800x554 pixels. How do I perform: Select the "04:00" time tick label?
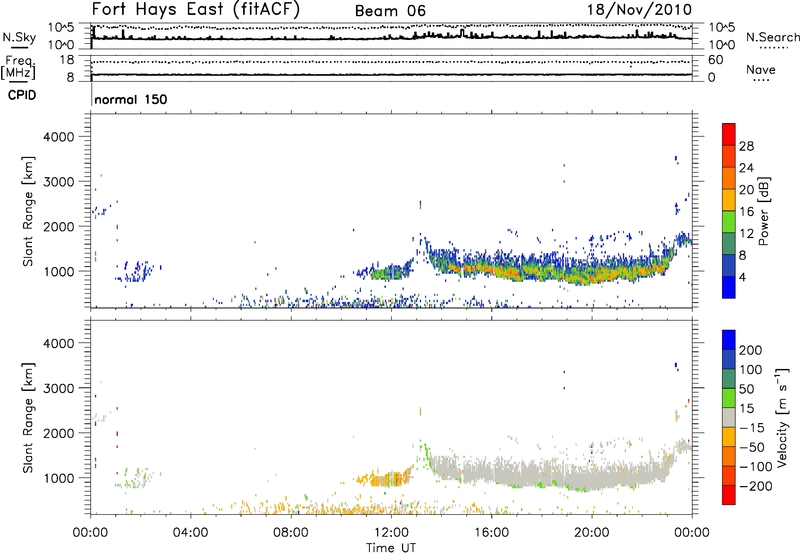[x=190, y=533]
